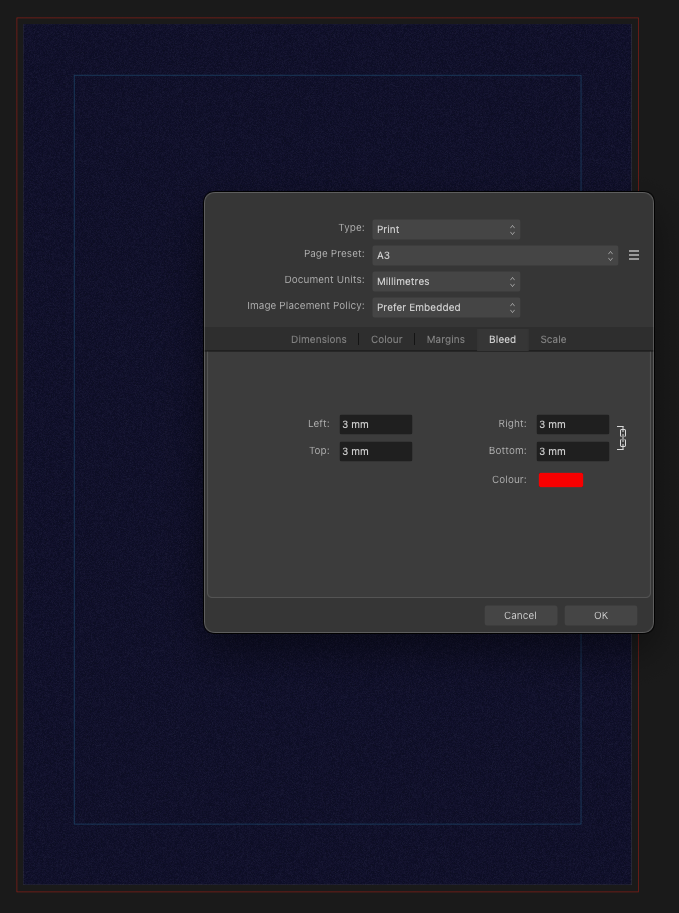The width and height of the screenshot is (679, 913).
Task: Open the Page Preset options menu icon
Action: pyautogui.click(x=633, y=255)
